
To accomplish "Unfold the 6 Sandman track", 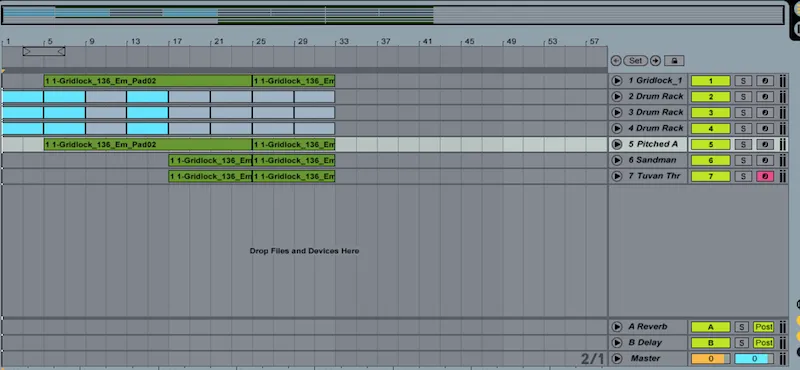I will 617,160.
